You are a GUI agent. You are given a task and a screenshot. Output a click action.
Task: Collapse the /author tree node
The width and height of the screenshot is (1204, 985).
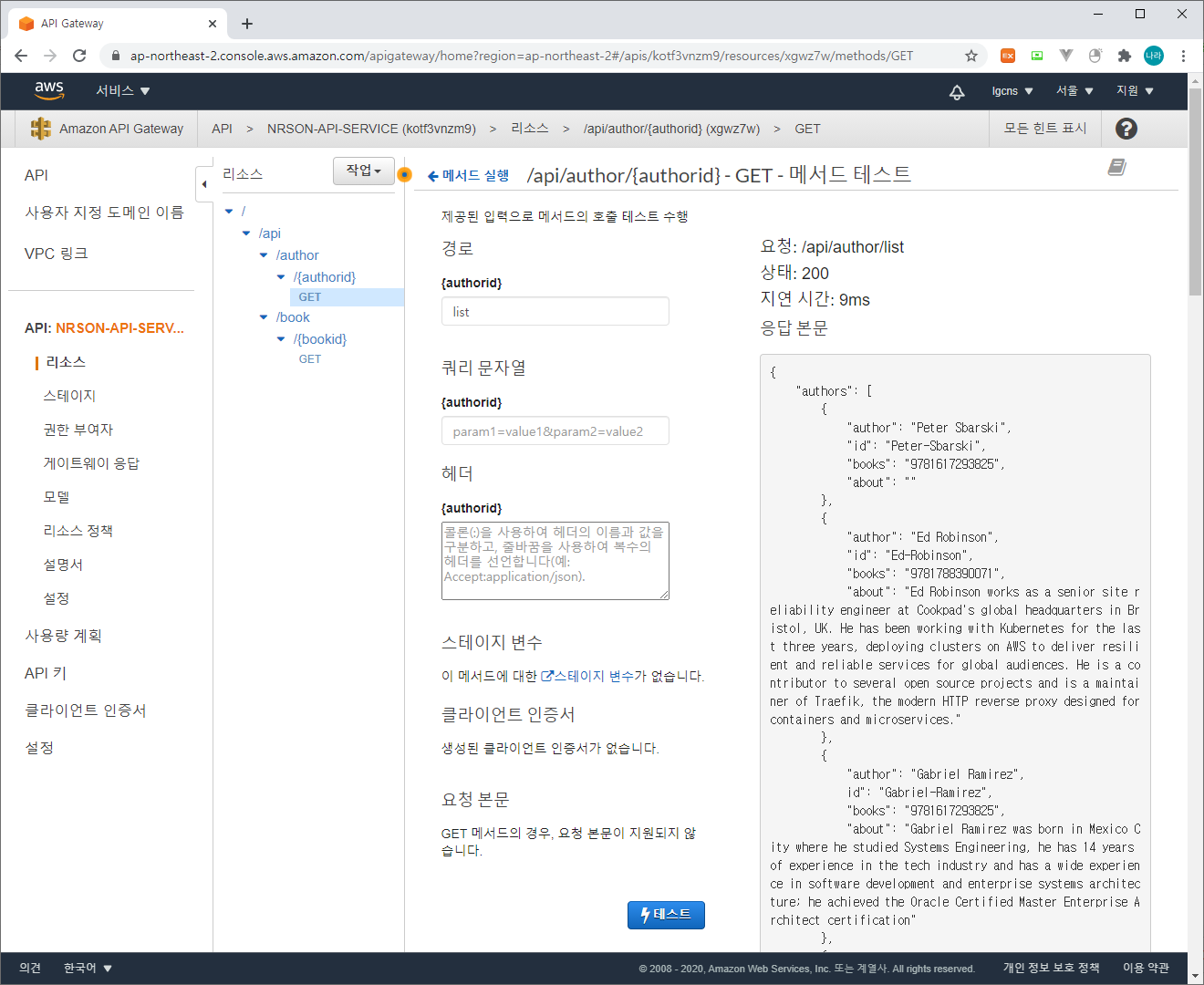(264, 255)
